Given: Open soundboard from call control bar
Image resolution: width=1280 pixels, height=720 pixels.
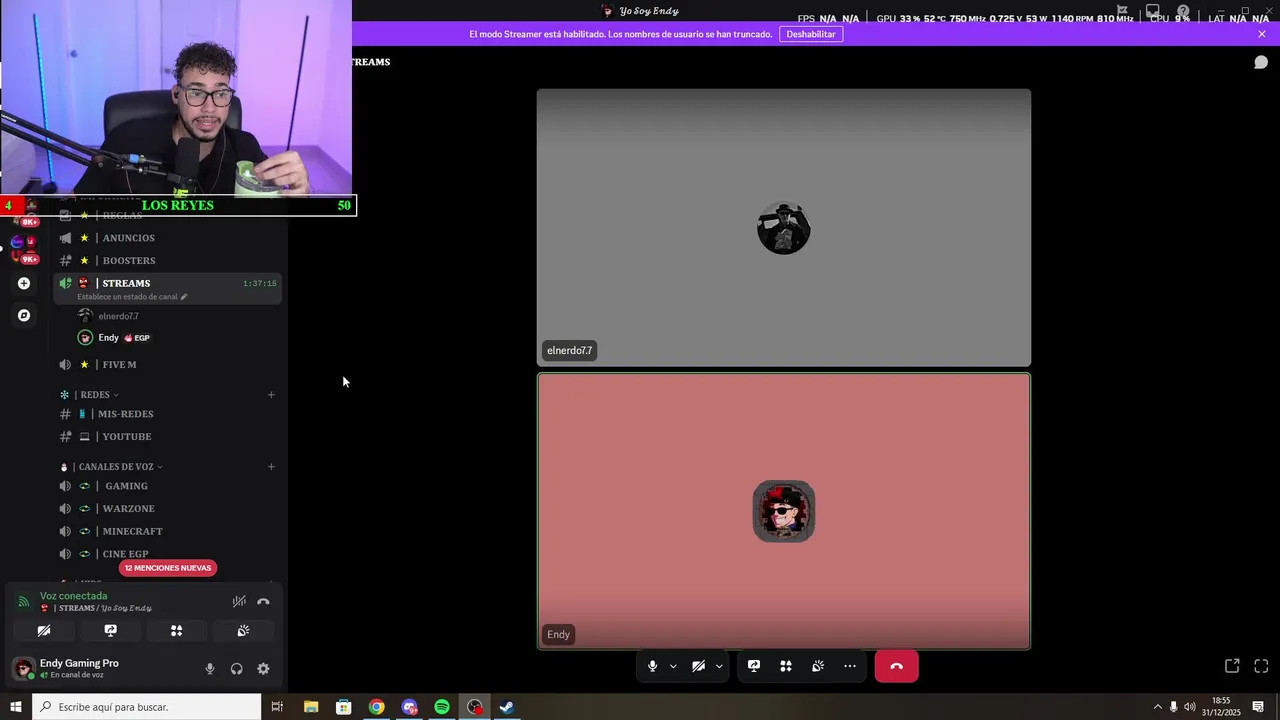Looking at the screenshot, I should coord(818,666).
